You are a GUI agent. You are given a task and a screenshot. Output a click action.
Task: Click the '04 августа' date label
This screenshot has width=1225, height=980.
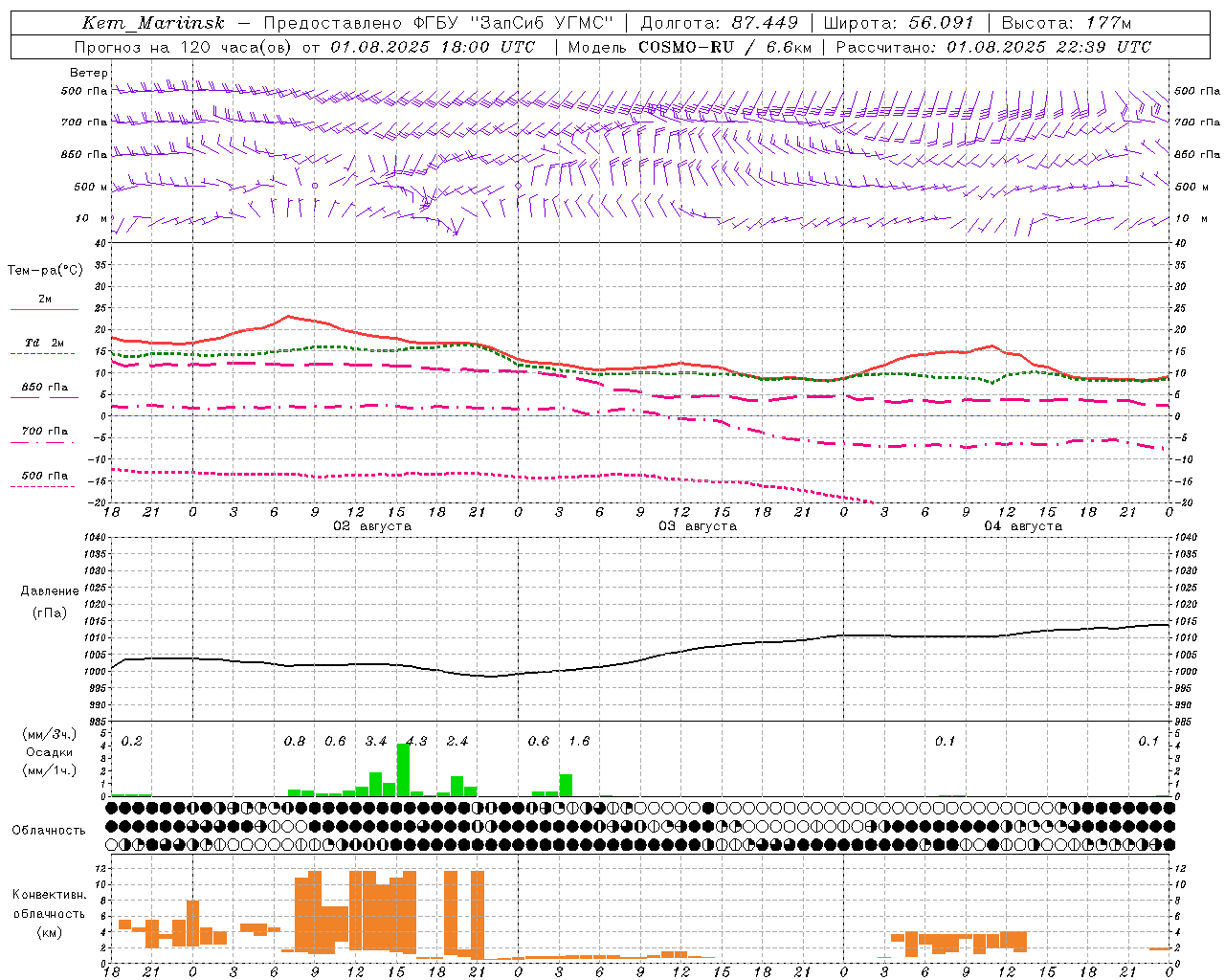coord(1023,526)
